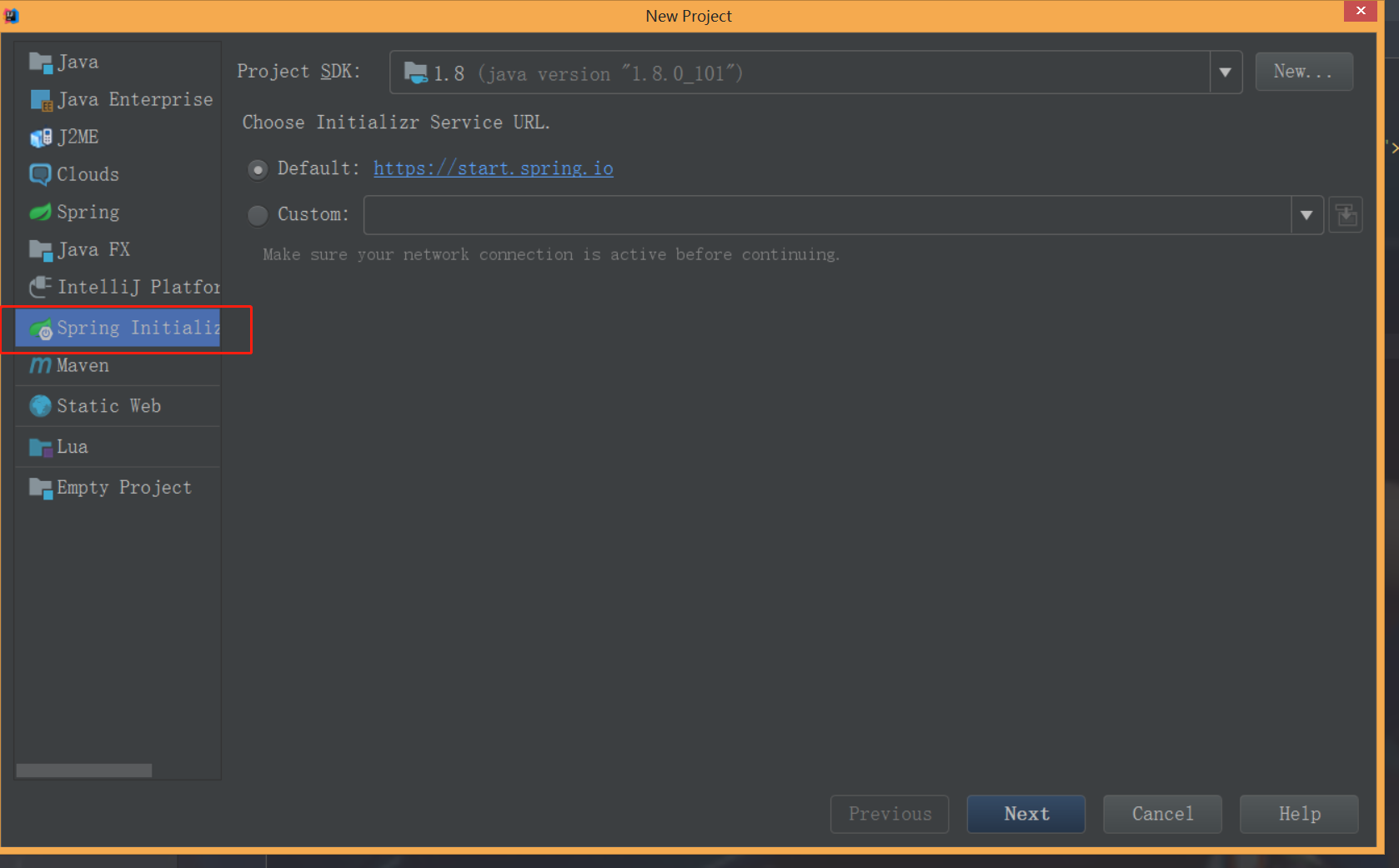Pick the Spring project type
The width and height of the screenshot is (1399, 868).
pos(118,212)
